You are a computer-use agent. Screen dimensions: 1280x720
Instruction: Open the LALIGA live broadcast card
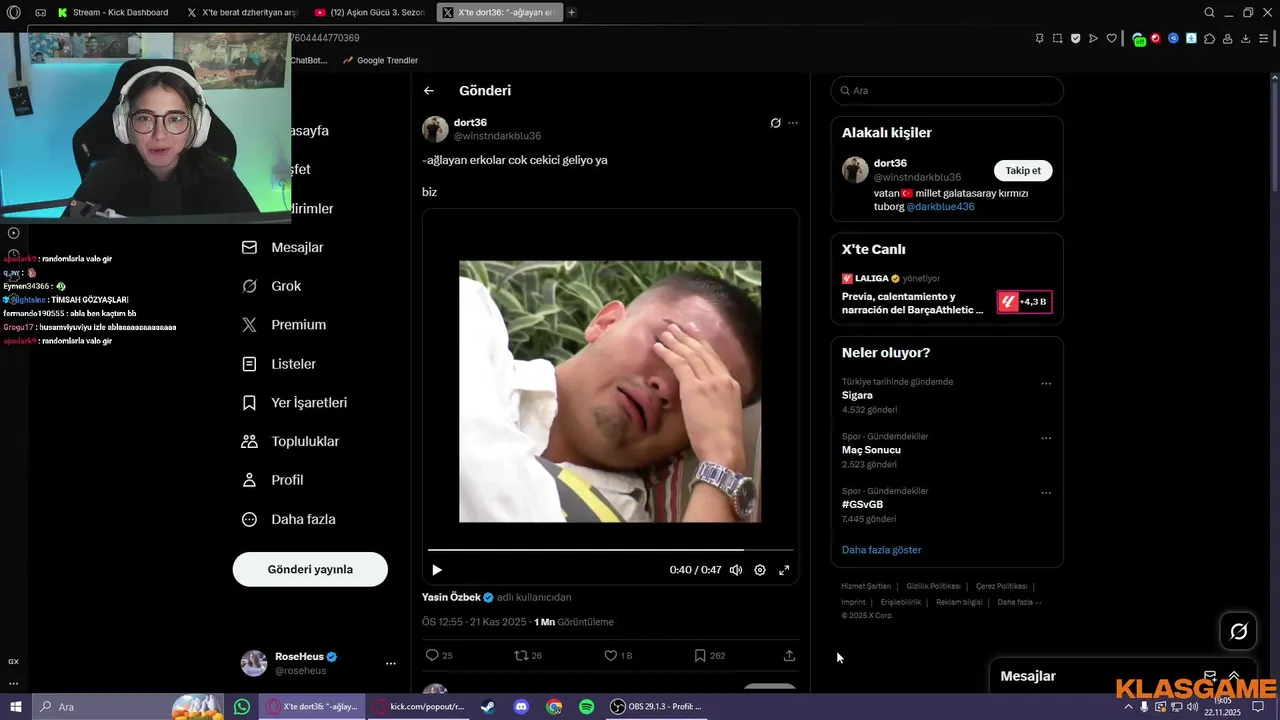[x=947, y=295]
